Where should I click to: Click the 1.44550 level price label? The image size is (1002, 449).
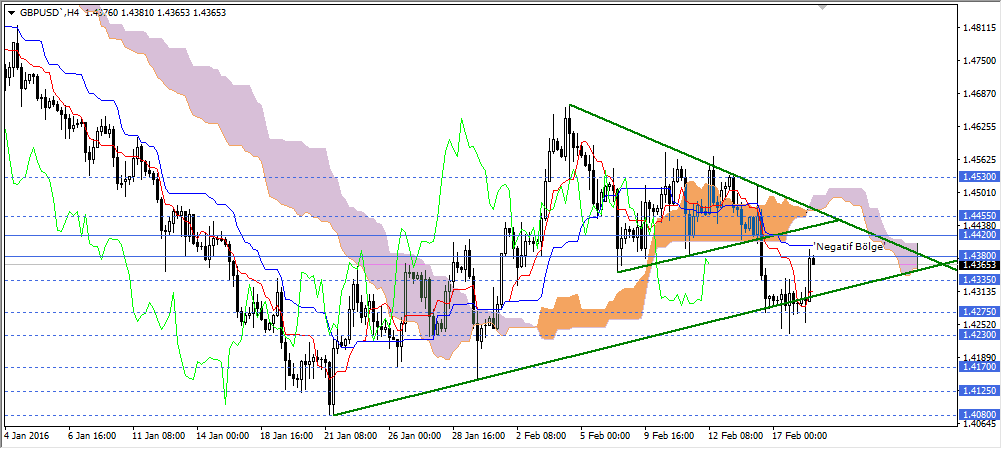[978, 217]
